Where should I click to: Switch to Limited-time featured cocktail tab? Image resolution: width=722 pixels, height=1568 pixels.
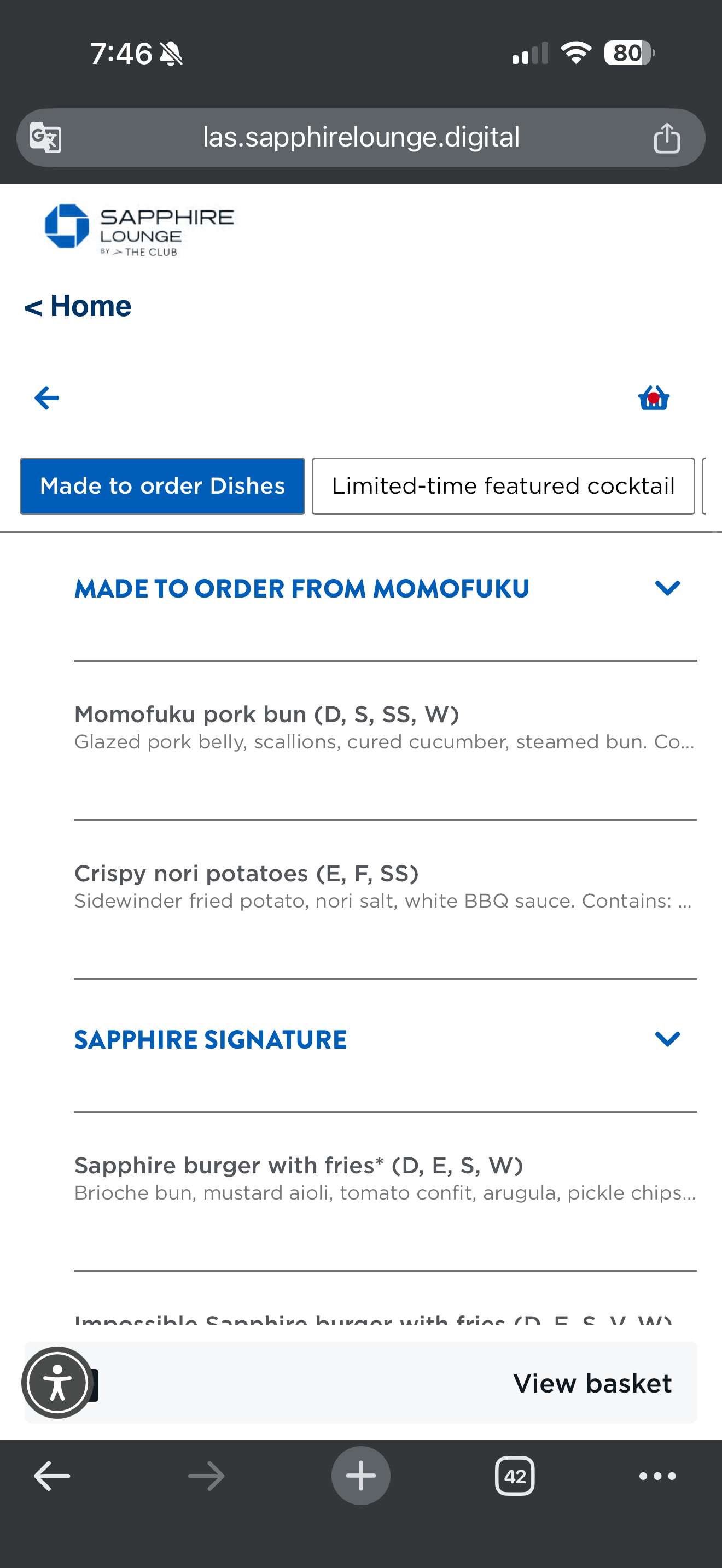point(503,487)
